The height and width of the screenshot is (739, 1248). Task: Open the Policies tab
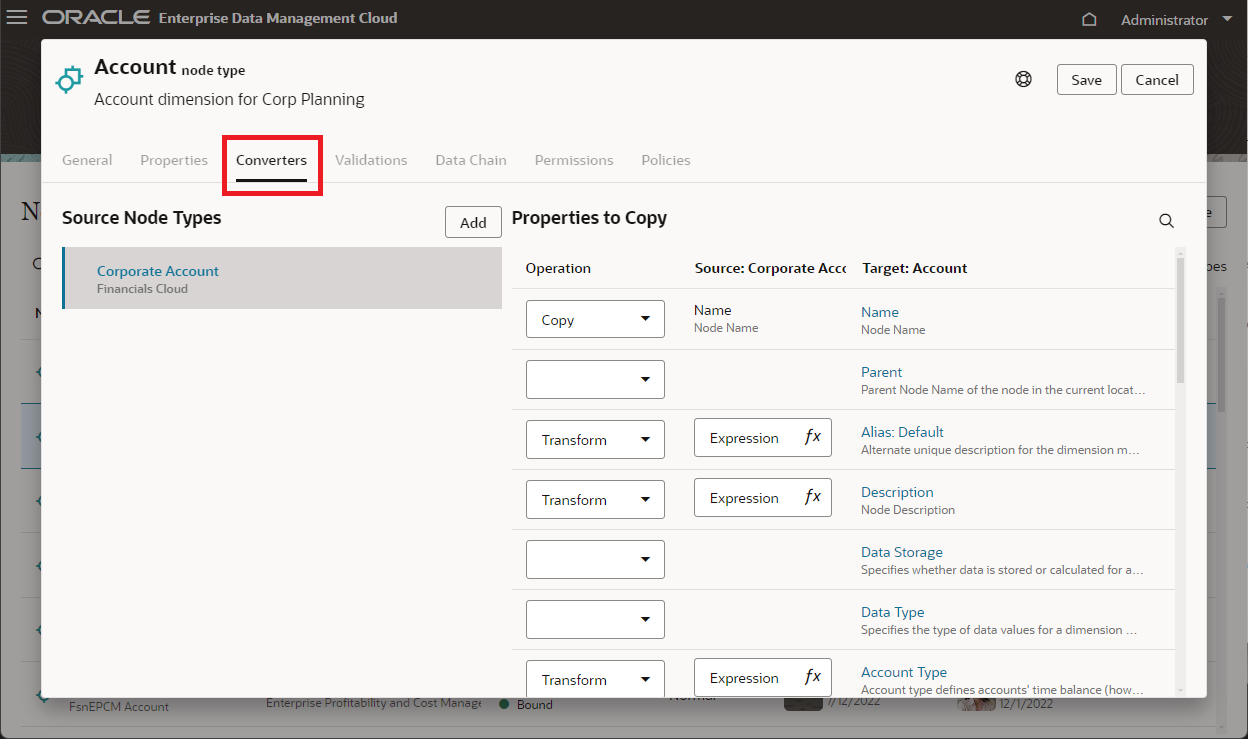pyautogui.click(x=666, y=160)
